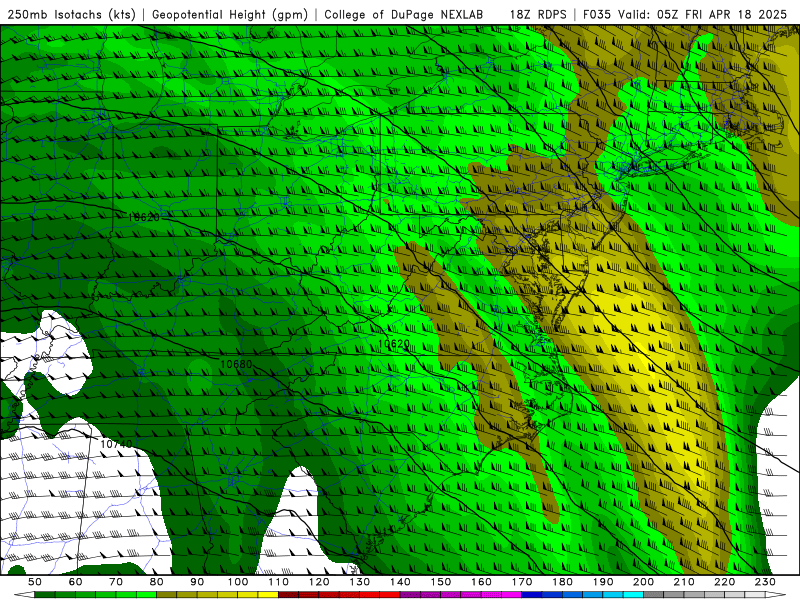Select the cyan swatch just before 200
The width and height of the screenshot is (800, 600).
tap(633, 595)
